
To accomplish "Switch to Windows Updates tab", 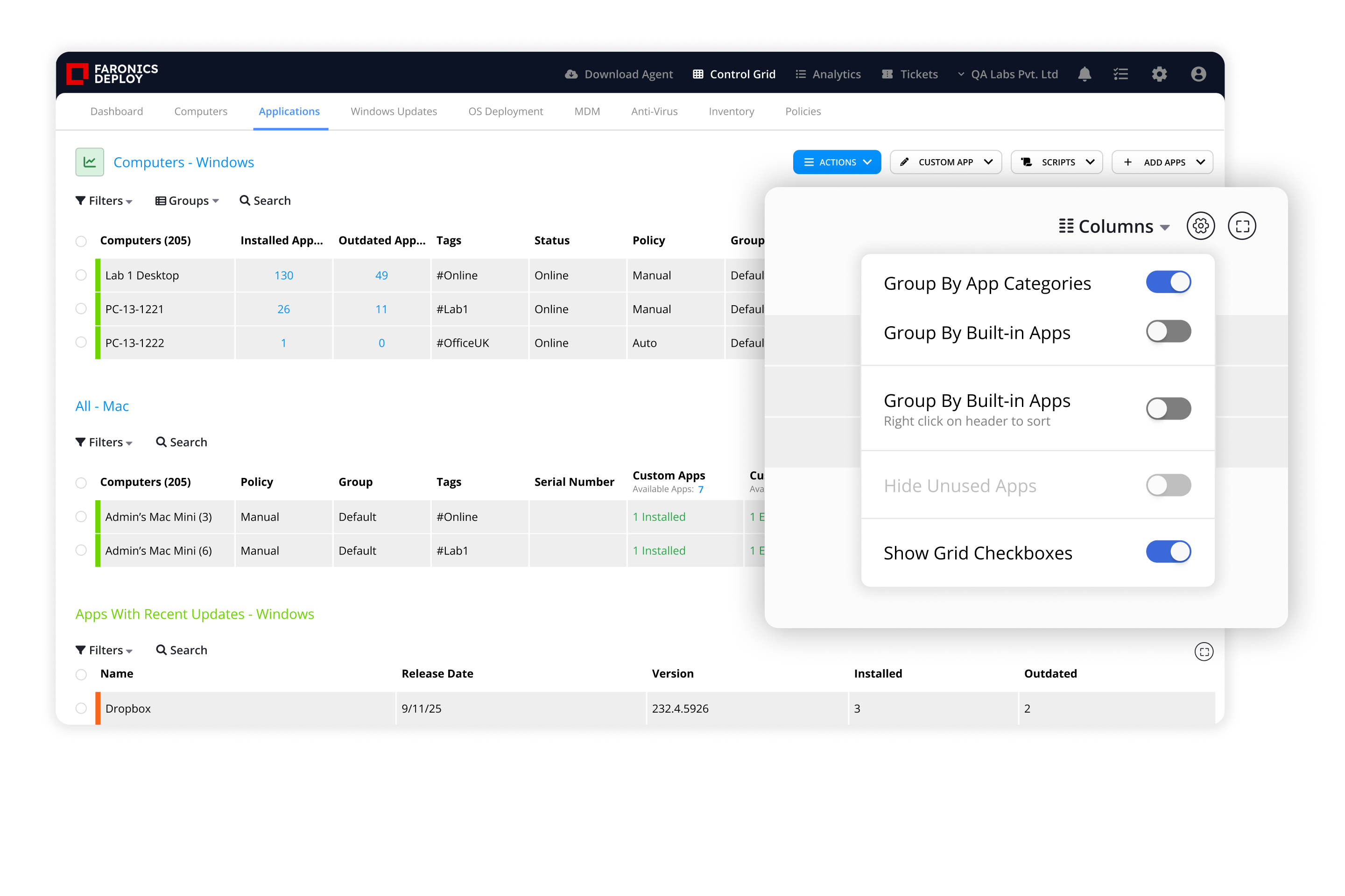I will [393, 112].
